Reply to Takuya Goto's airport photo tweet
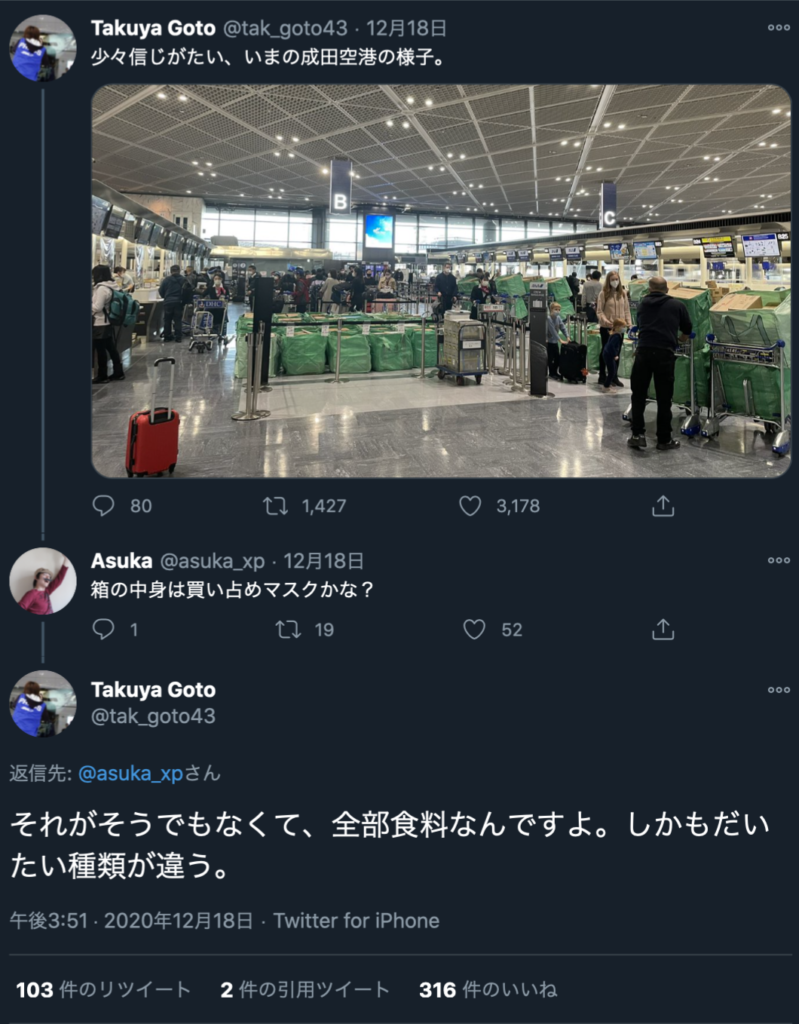Image resolution: width=799 pixels, height=1024 pixels. (103, 505)
